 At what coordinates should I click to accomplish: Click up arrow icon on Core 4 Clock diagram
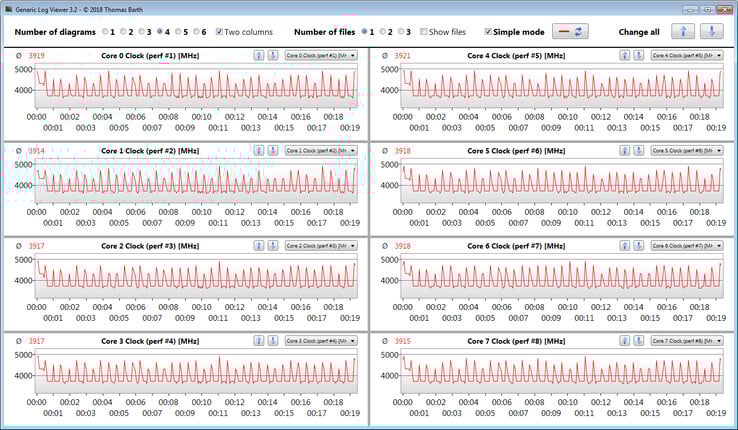click(625, 56)
